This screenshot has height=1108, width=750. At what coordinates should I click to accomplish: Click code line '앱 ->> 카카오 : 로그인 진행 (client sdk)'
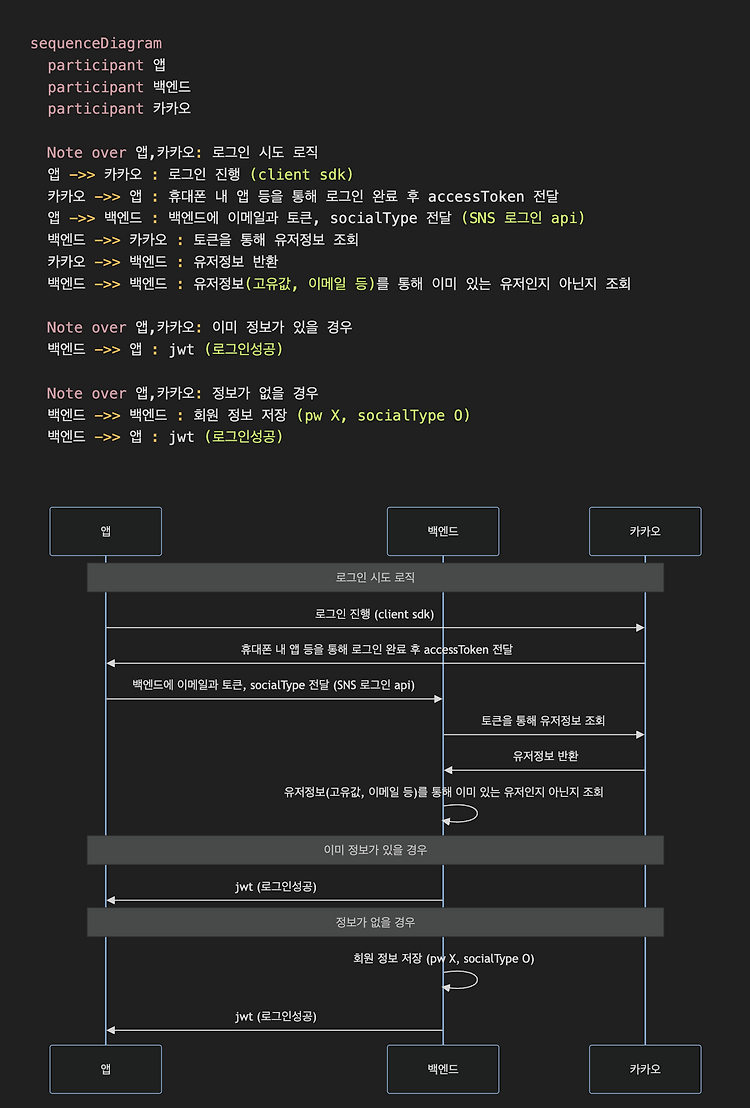click(200, 175)
